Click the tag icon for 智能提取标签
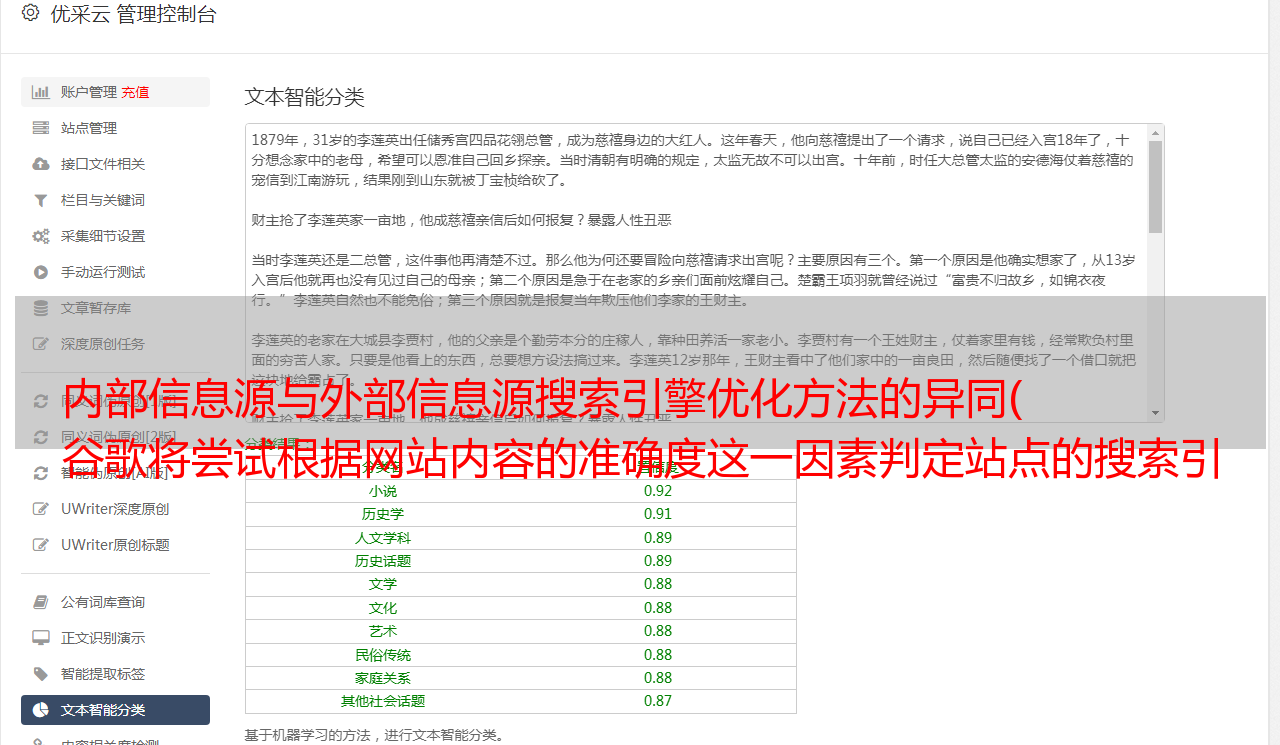Image resolution: width=1280 pixels, height=745 pixels. click(41, 674)
